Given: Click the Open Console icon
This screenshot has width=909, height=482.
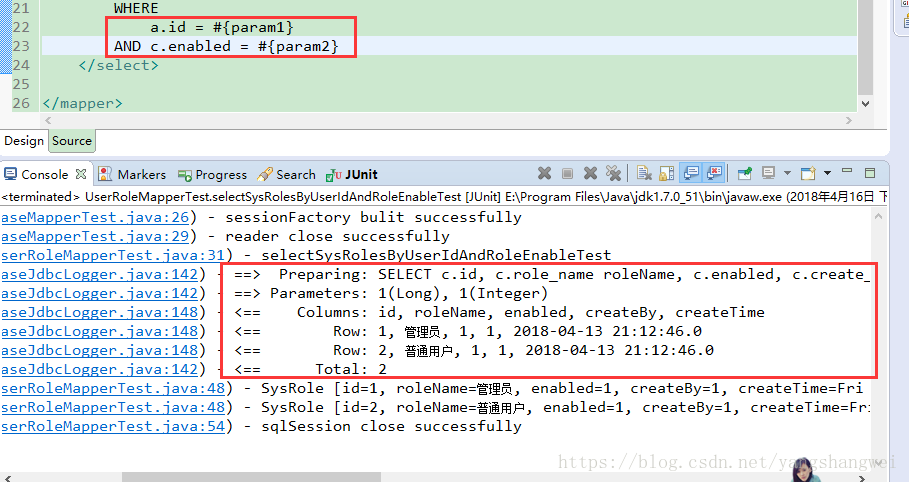Looking at the screenshot, I should tap(807, 174).
